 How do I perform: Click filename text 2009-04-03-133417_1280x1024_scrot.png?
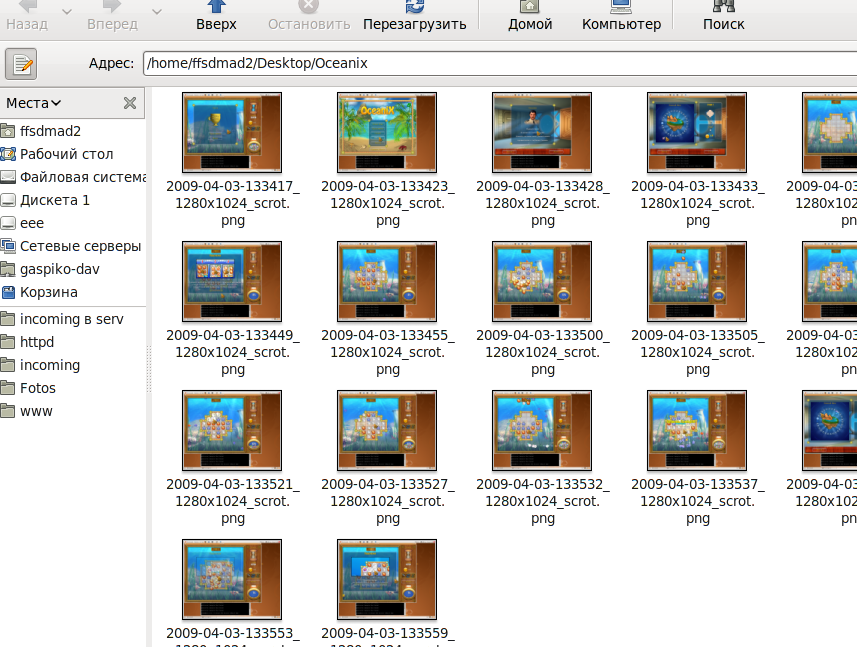(233, 203)
